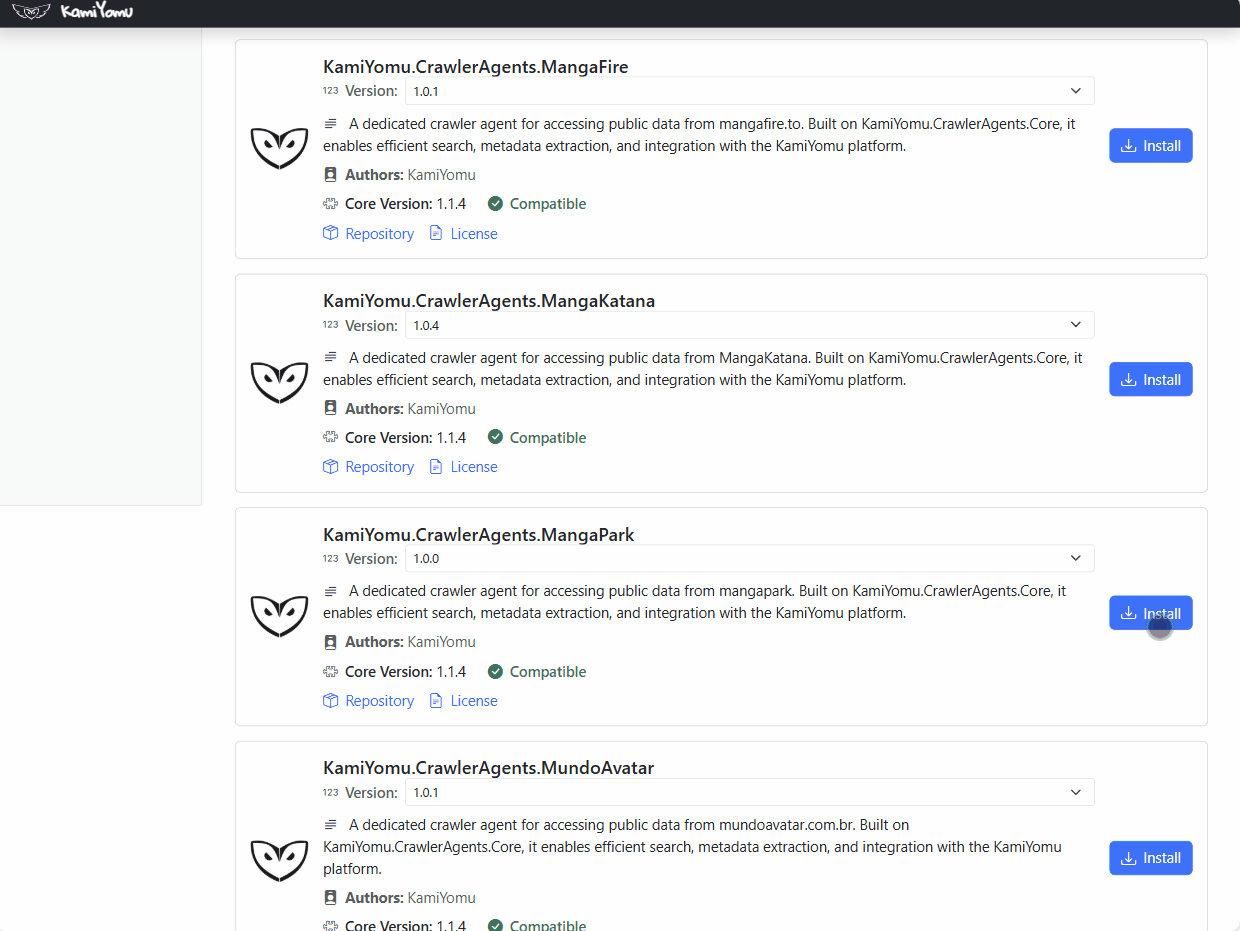The image size is (1240, 931).
Task: Click the MangaPark Compatible checkmark icon
Action: (495, 672)
